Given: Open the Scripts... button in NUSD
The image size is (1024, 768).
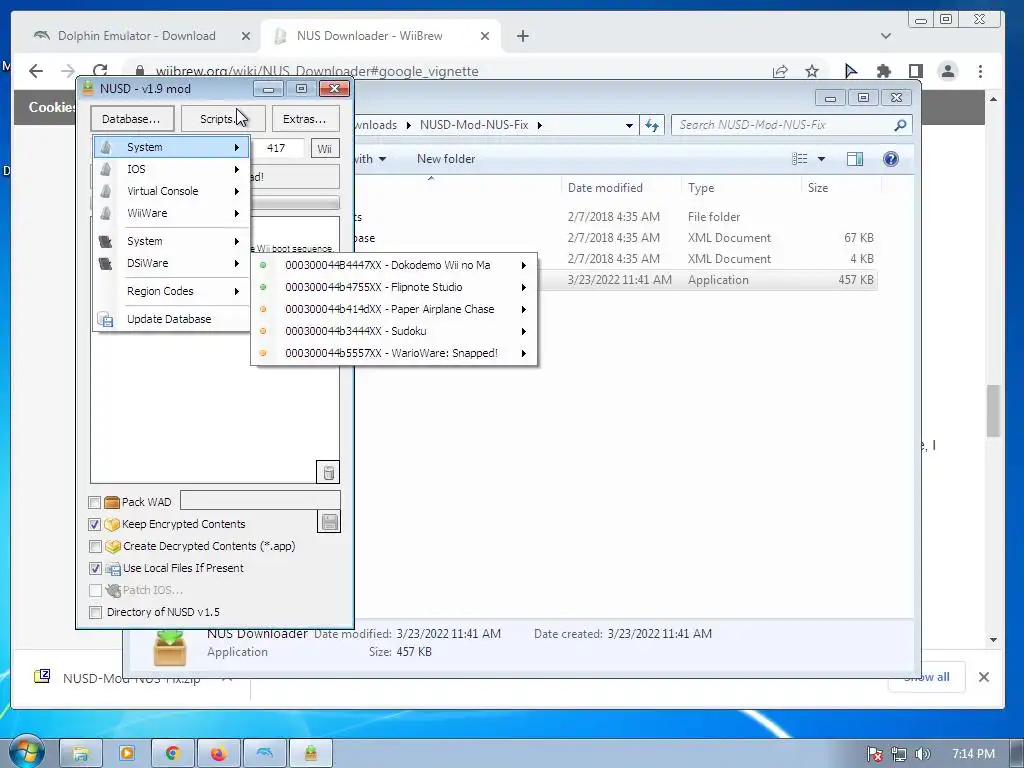Looking at the screenshot, I should 223,119.
